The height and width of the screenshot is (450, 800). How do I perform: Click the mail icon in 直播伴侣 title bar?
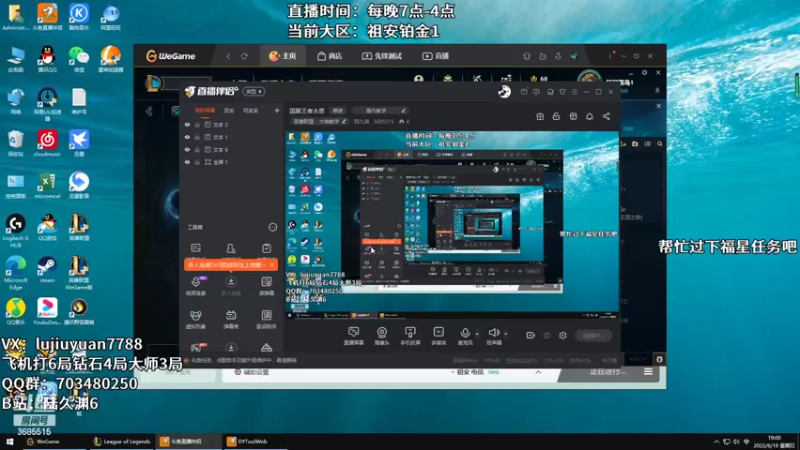(524, 92)
